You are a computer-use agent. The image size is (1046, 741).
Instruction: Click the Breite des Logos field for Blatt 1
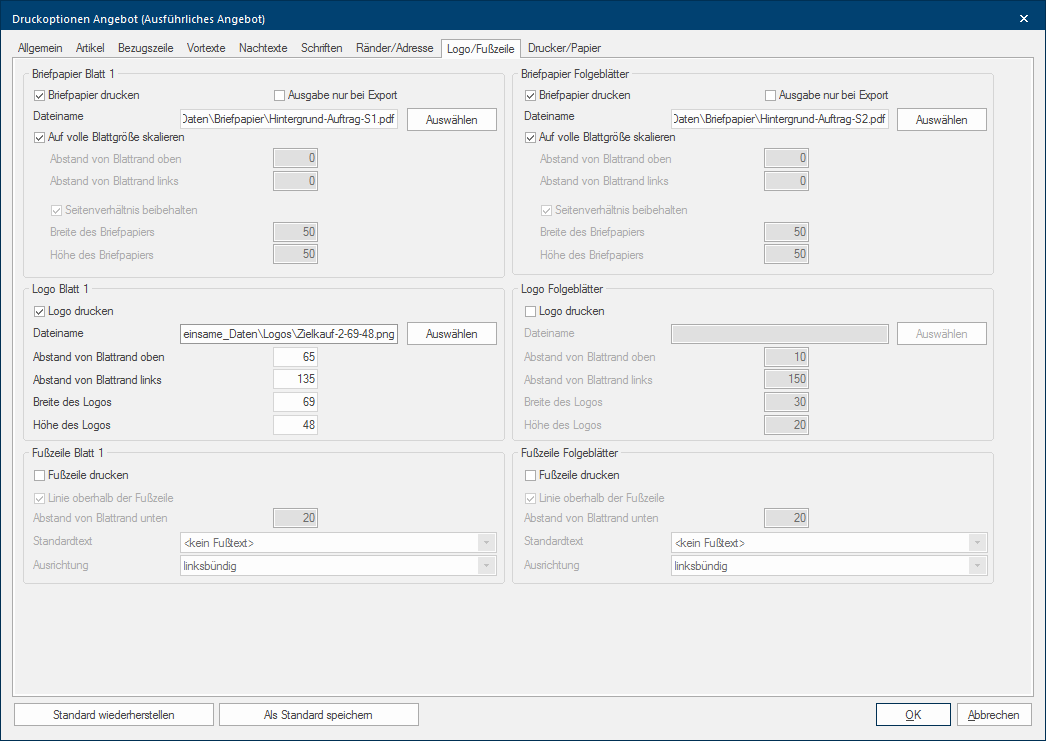tap(296, 403)
